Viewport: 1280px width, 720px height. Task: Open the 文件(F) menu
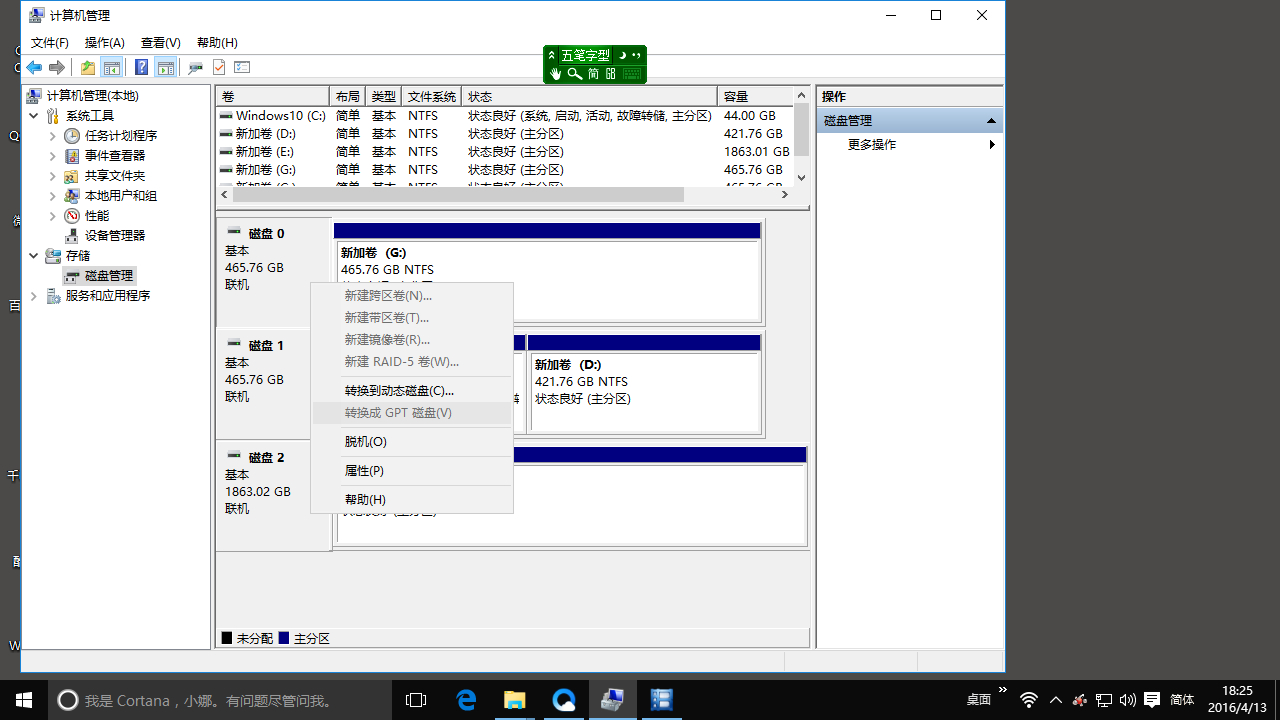tap(50, 43)
